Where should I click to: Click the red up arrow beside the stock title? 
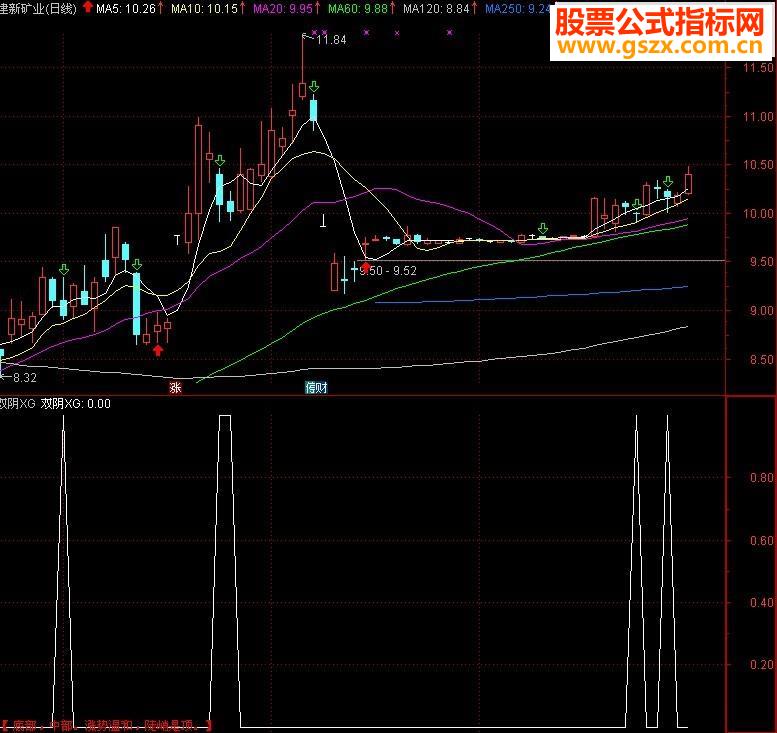click(88, 7)
